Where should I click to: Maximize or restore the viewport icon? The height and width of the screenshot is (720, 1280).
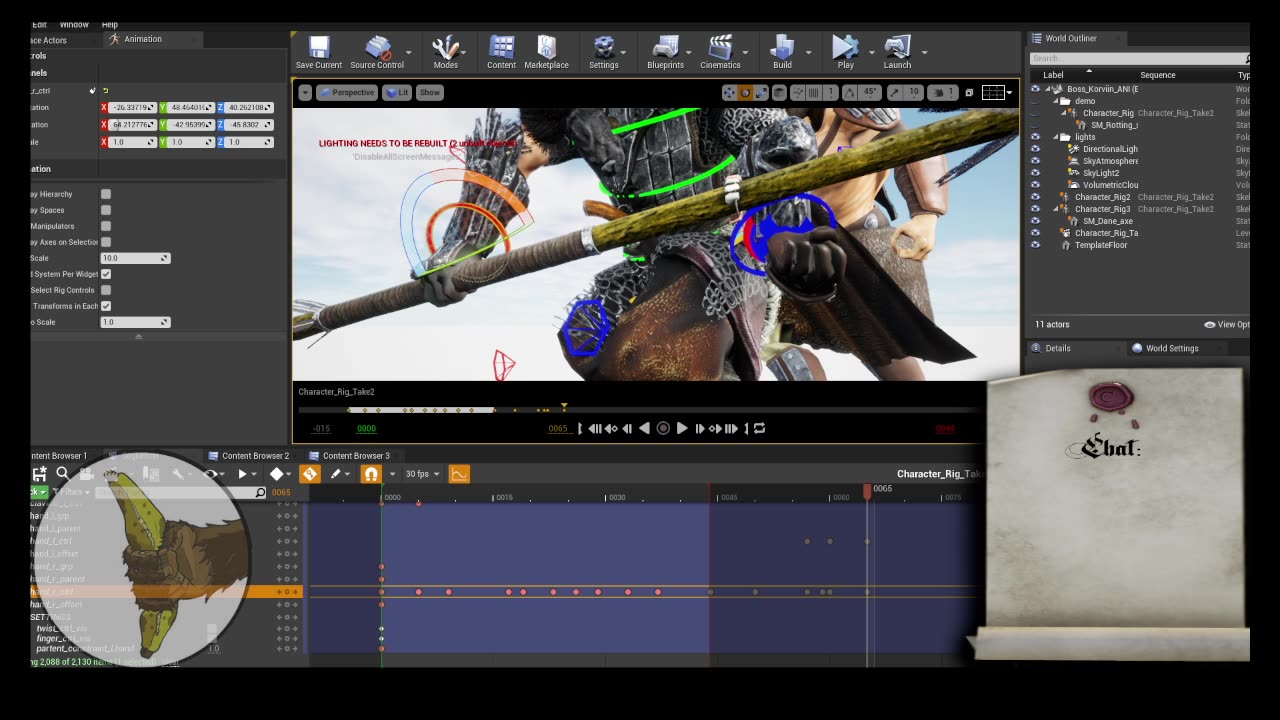(x=969, y=92)
